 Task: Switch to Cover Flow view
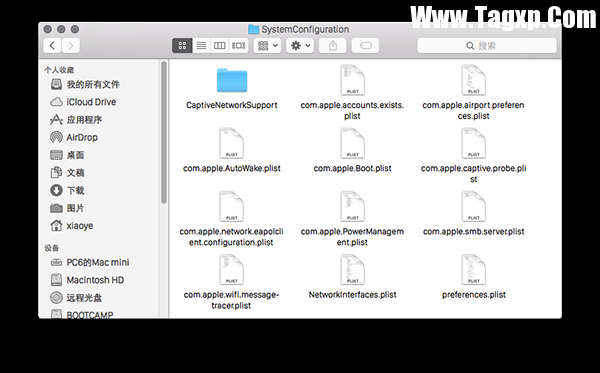(x=239, y=46)
